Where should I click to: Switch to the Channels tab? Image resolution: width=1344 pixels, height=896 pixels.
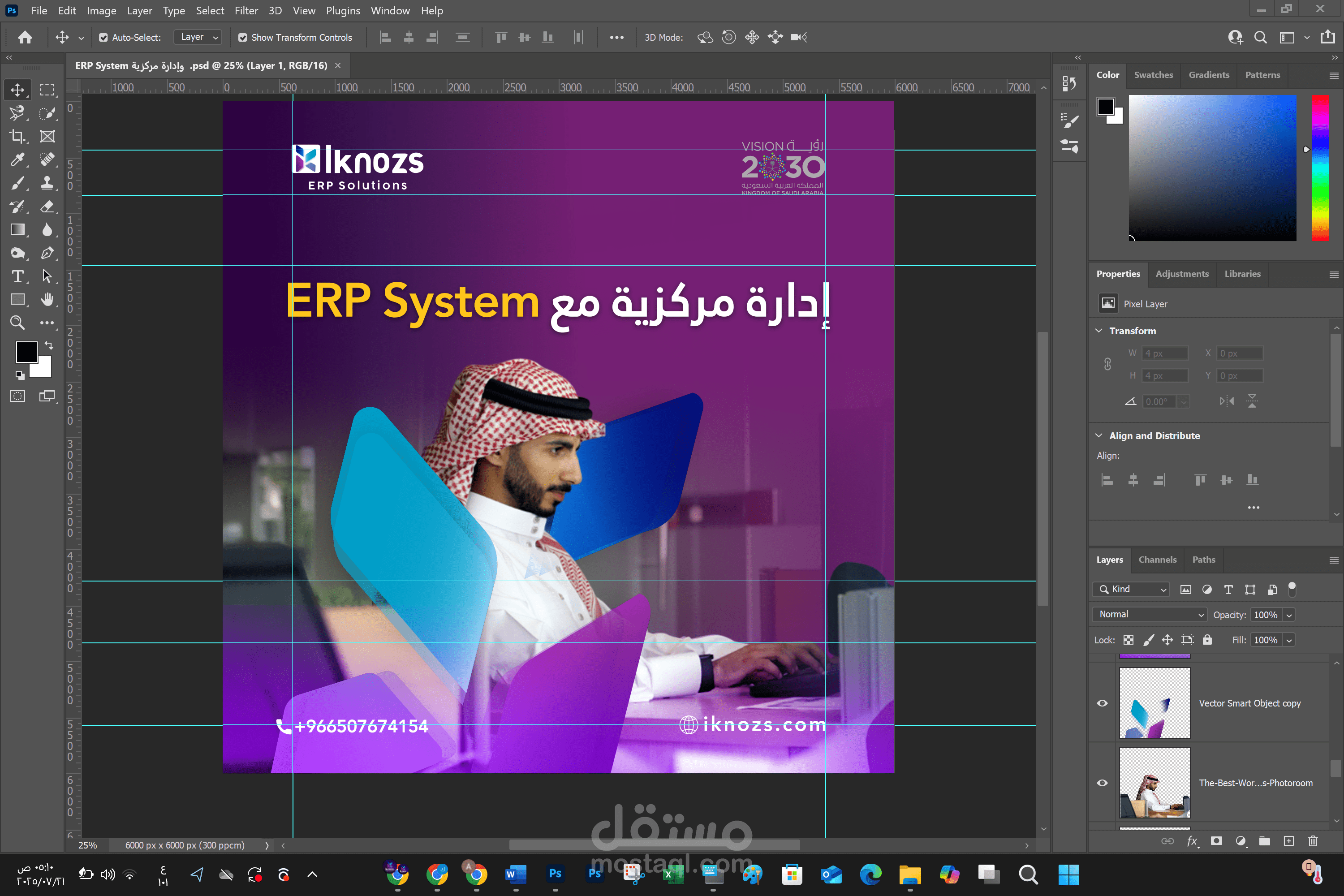[x=1158, y=560]
